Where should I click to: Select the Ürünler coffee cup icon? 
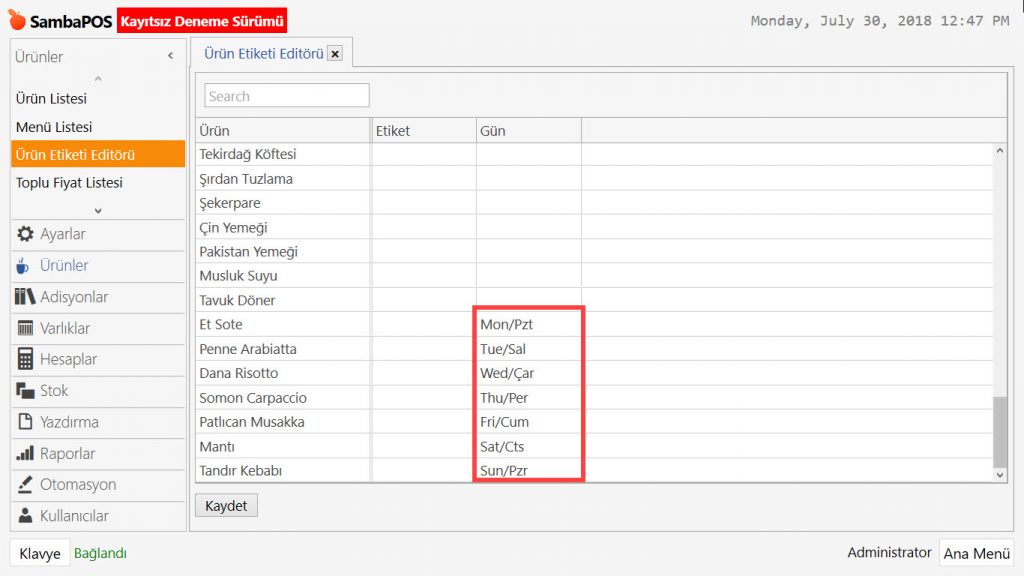[x=25, y=266]
